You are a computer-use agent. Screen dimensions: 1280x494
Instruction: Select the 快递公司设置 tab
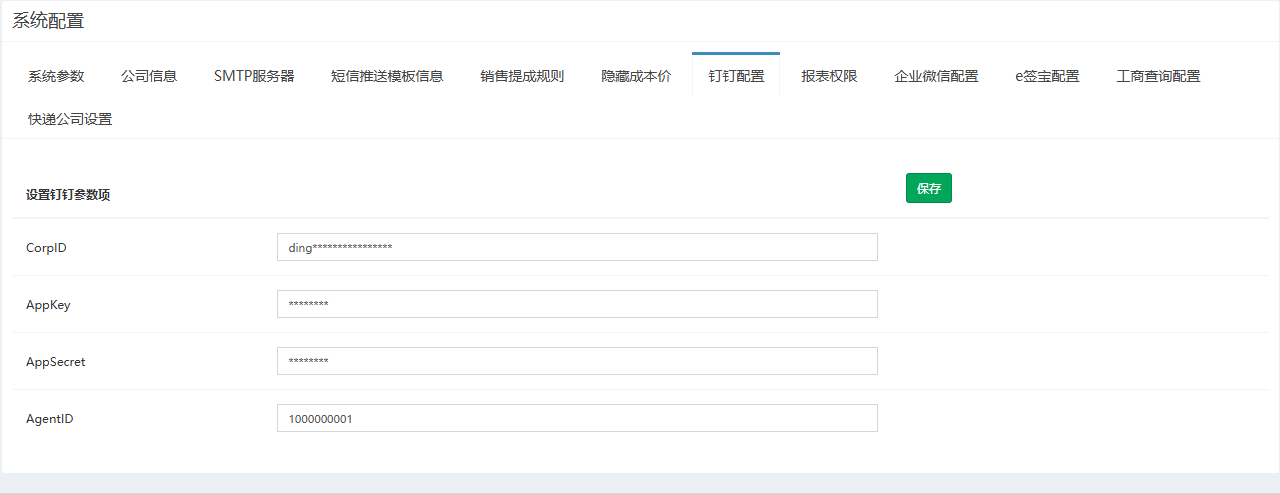pos(70,119)
